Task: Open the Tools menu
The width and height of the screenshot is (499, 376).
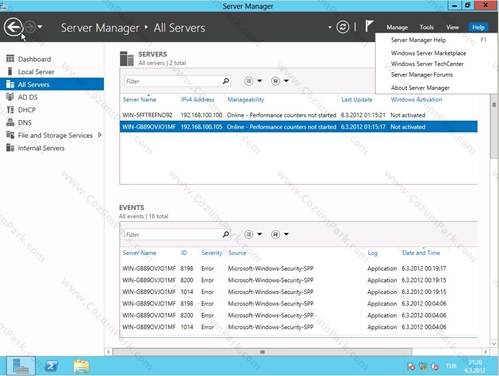Action: [427, 27]
